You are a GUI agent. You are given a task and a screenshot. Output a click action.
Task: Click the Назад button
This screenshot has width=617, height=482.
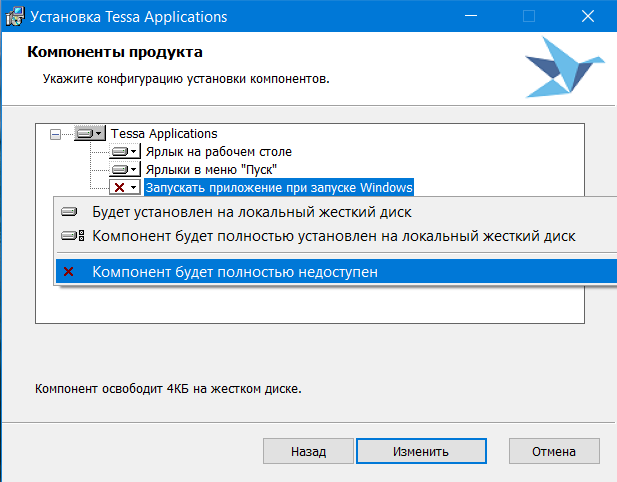(308, 451)
